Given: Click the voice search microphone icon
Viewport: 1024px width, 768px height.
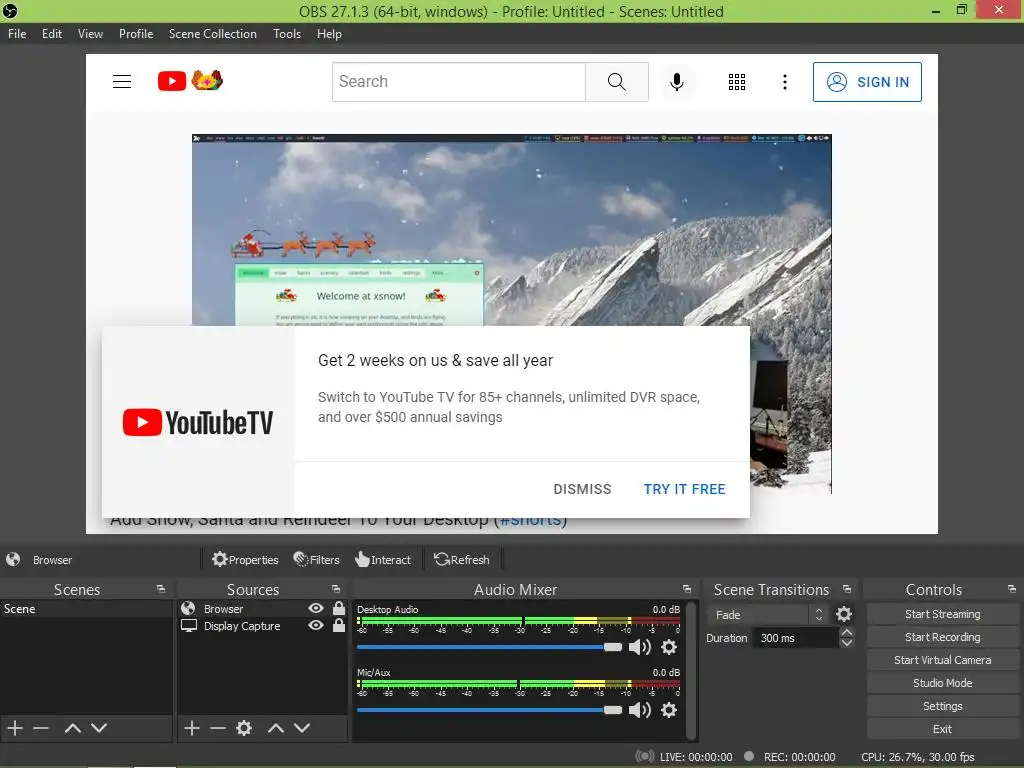Looking at the screenshot, I should [x=677, y=82].
